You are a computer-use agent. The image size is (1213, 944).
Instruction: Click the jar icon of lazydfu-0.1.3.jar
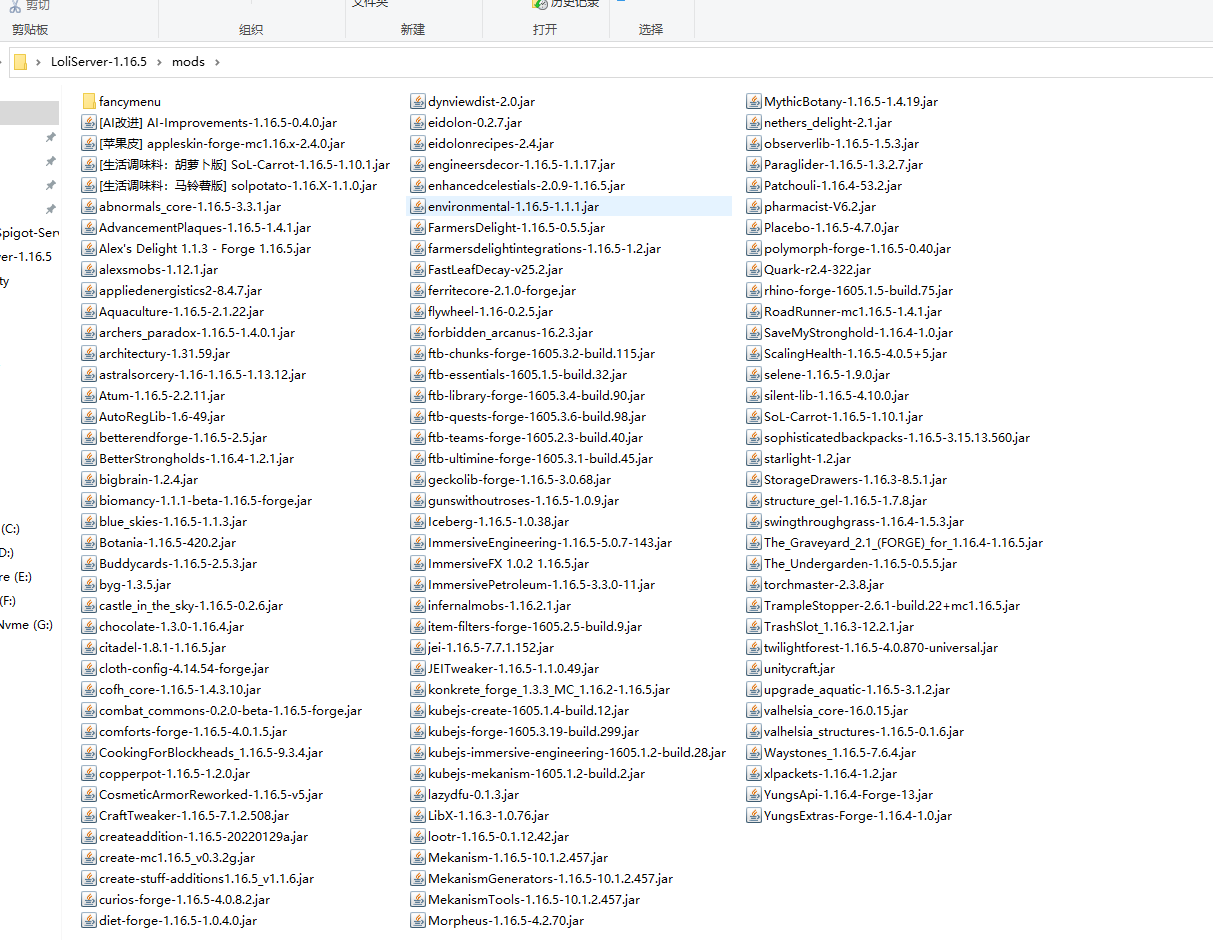click(x=419, y=794)
